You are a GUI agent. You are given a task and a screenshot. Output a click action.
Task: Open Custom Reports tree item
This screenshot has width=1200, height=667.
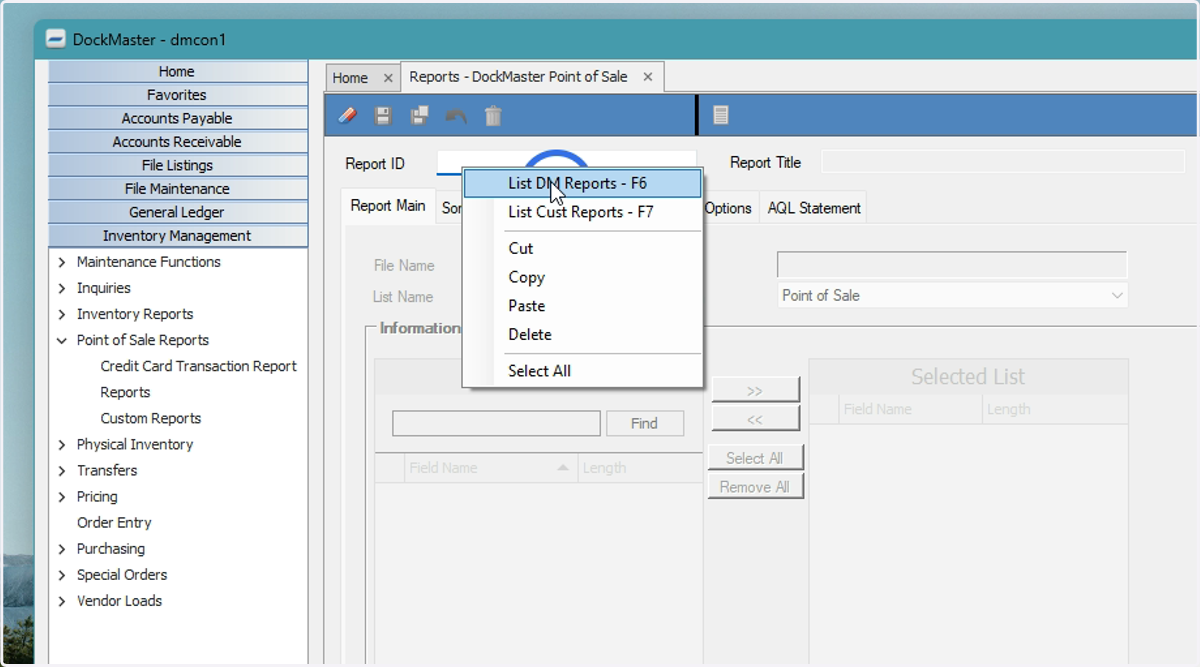pyautogui.click(x=151, y=418)
